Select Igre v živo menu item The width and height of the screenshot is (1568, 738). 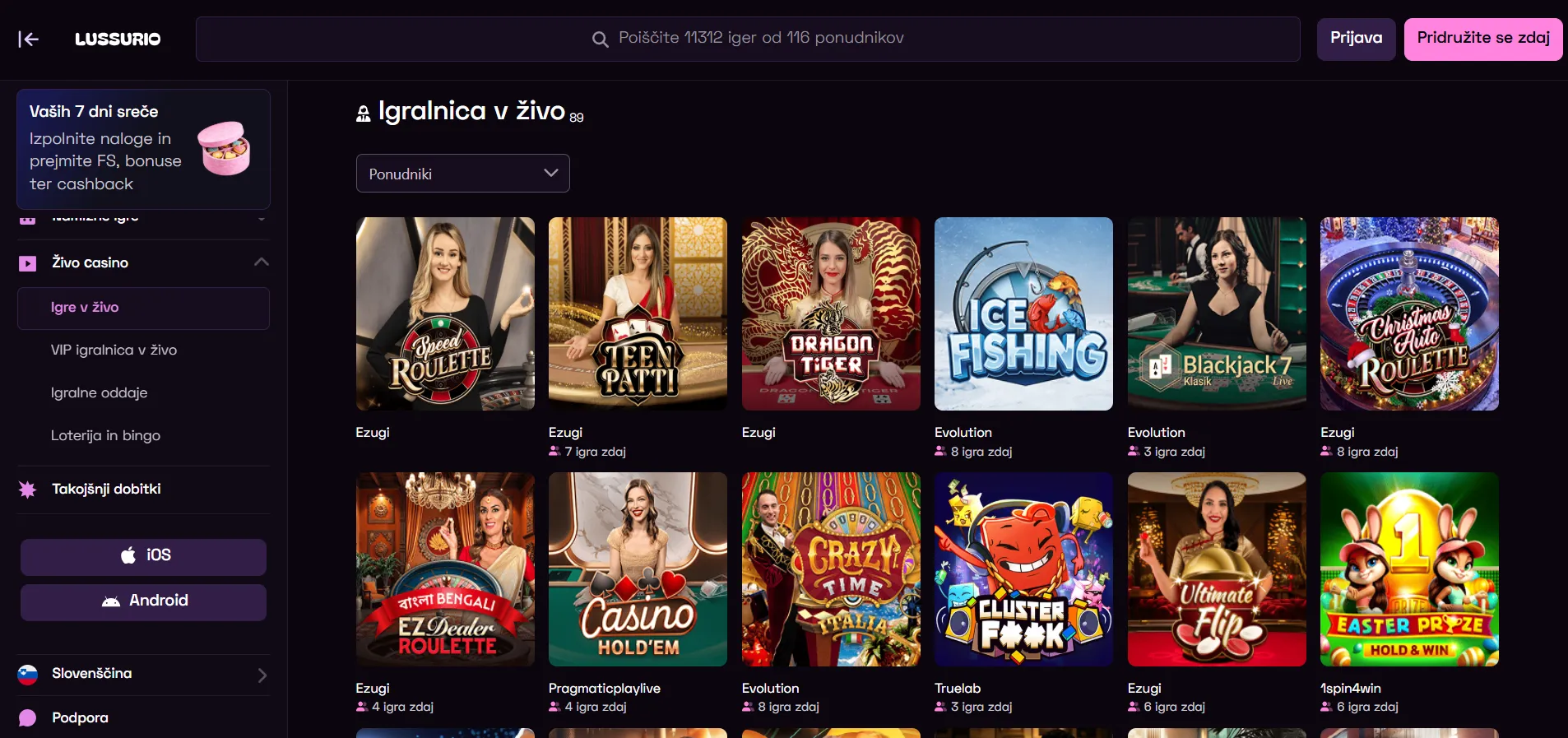(143, 308)
